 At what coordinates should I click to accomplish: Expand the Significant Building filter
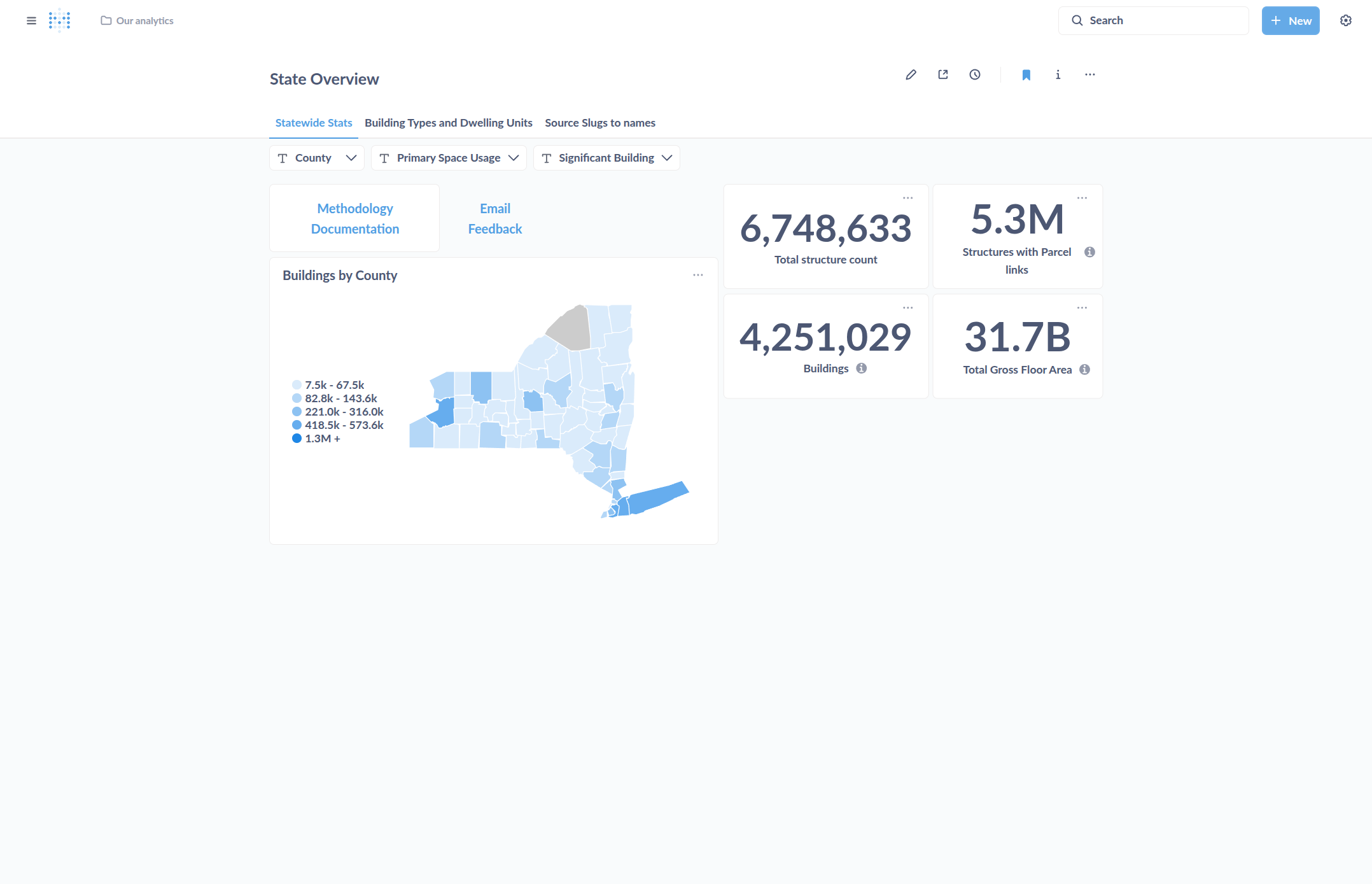(x=606, y=158)
